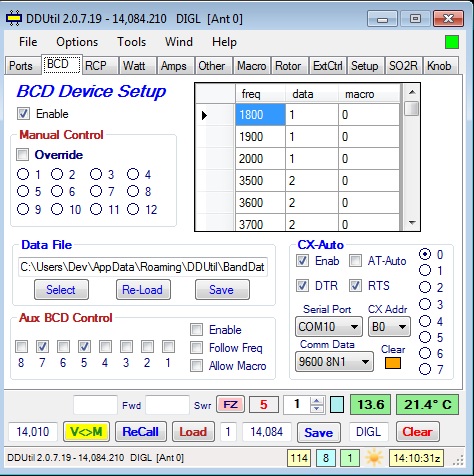Select Manual Control radio button 1

[x=23, y=174]
